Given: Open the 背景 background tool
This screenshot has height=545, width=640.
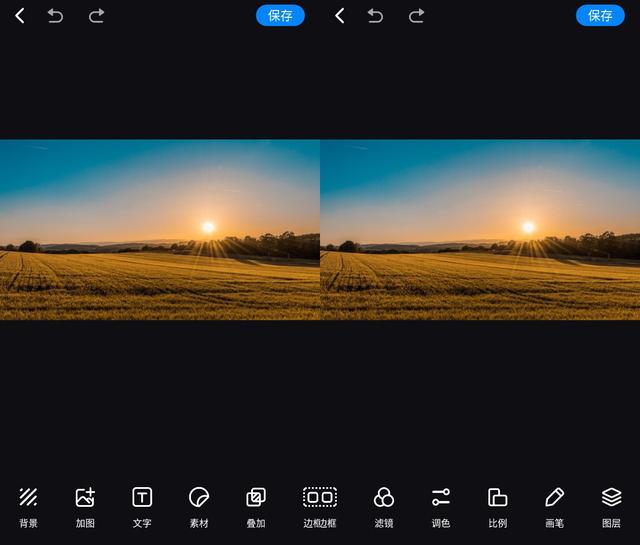Looking at the screenshot, I should tap(28, 505).
